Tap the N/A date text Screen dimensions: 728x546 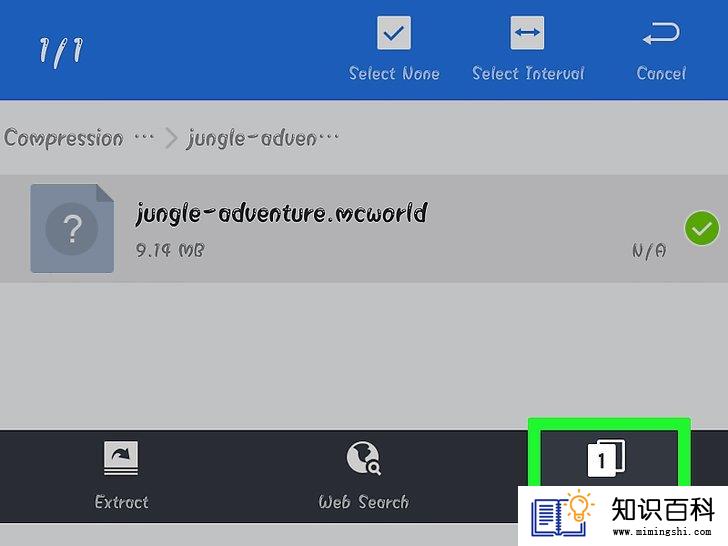click(x=649, y=251)
